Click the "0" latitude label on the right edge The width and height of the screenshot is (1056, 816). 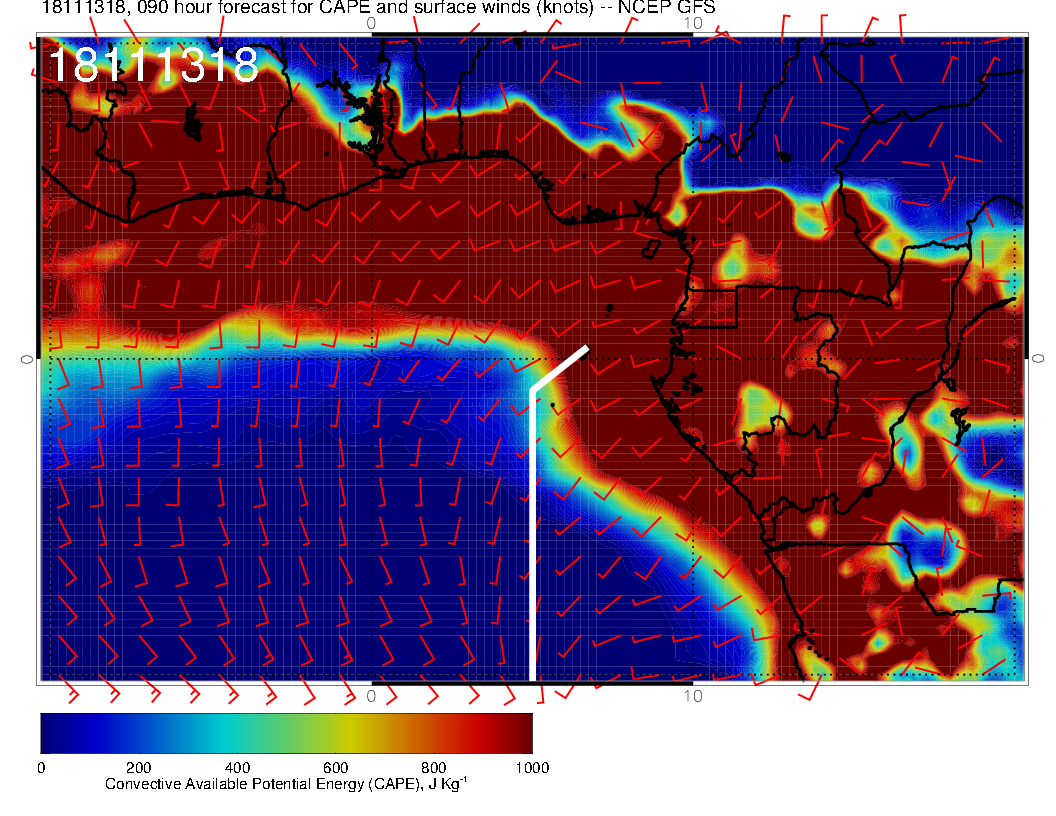point(1038,358)
